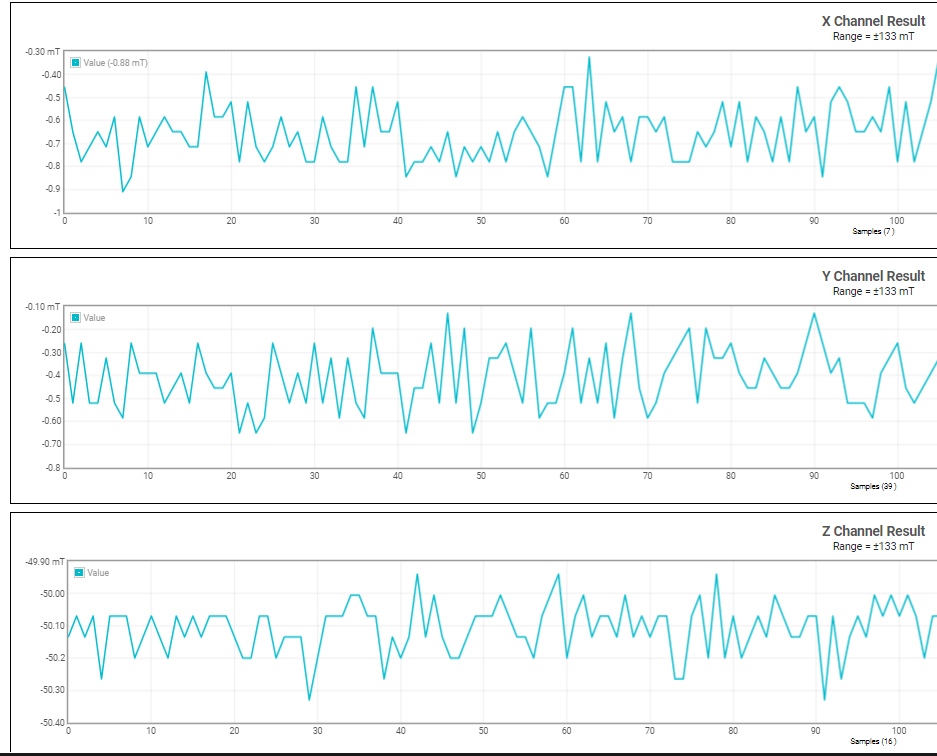
Task: Toggle the X Channel Value legend checkbox
Action: [x=75, y=63]
